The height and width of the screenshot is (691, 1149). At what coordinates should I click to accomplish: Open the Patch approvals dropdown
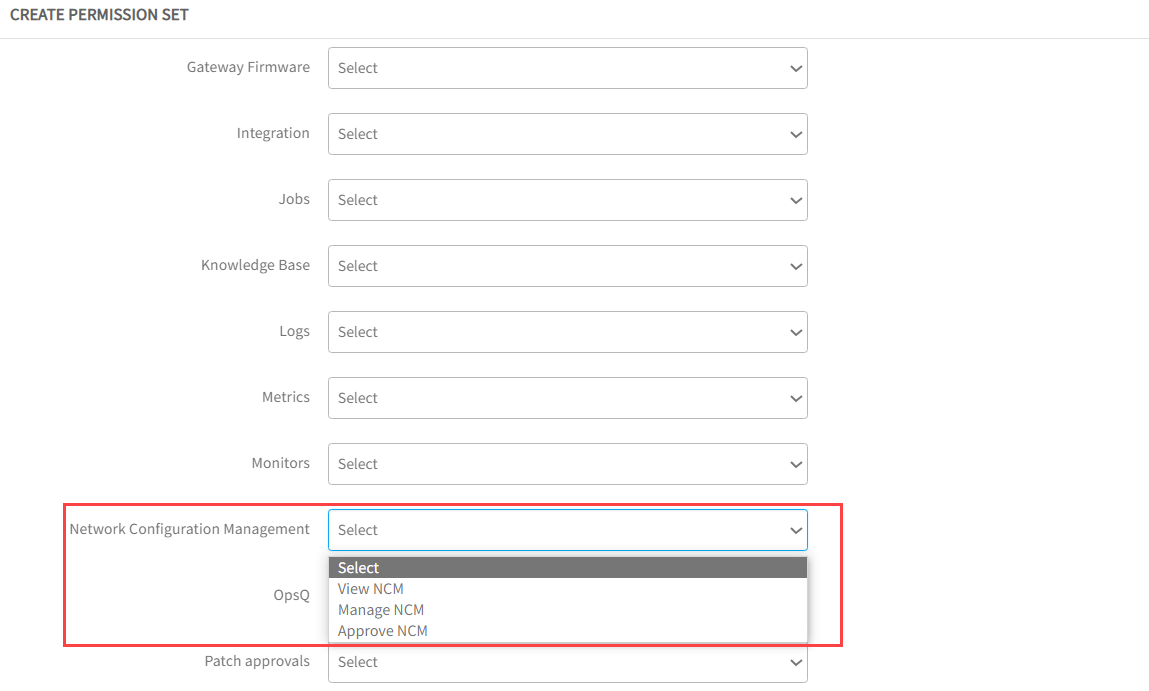(568, 662)
